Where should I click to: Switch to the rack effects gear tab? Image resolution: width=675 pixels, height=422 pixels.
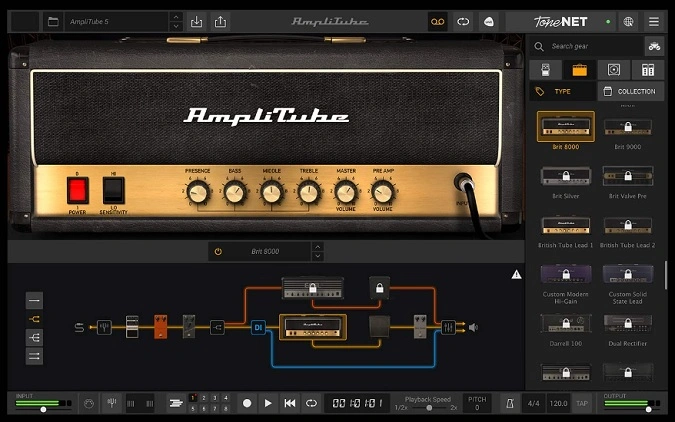tap(648, 70)
